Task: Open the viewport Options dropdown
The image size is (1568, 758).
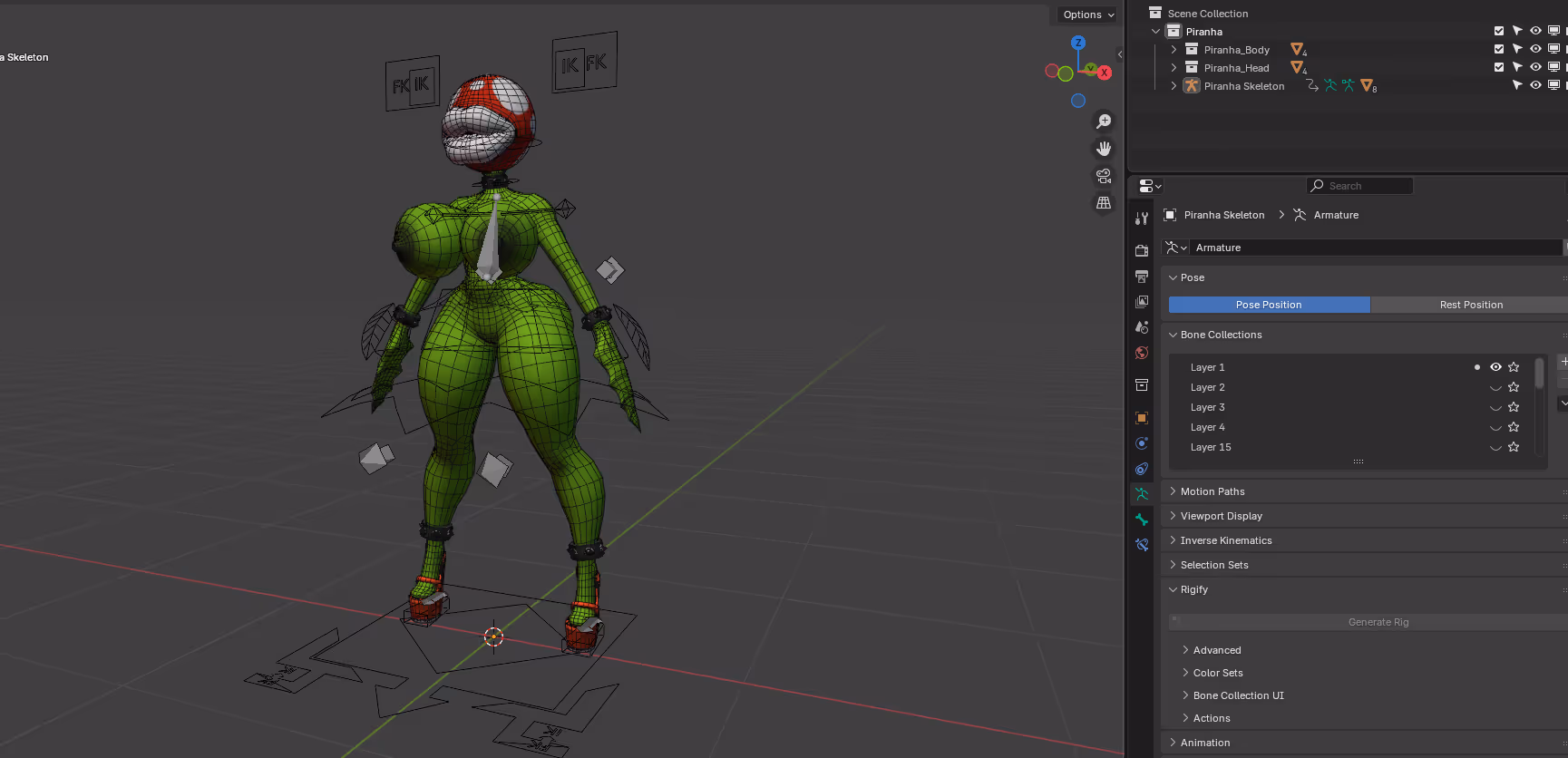Action: pyautogui.click(x=1088, y=15)
